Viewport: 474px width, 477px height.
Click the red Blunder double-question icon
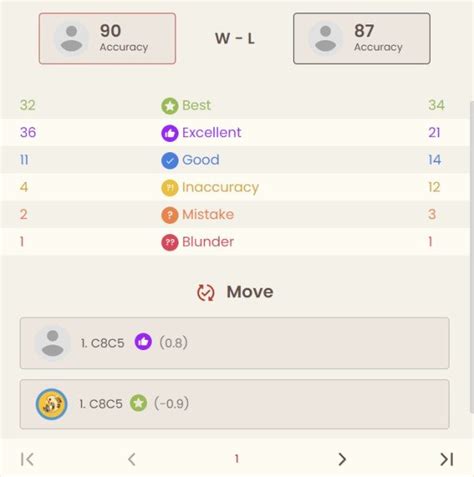point(170,242)
